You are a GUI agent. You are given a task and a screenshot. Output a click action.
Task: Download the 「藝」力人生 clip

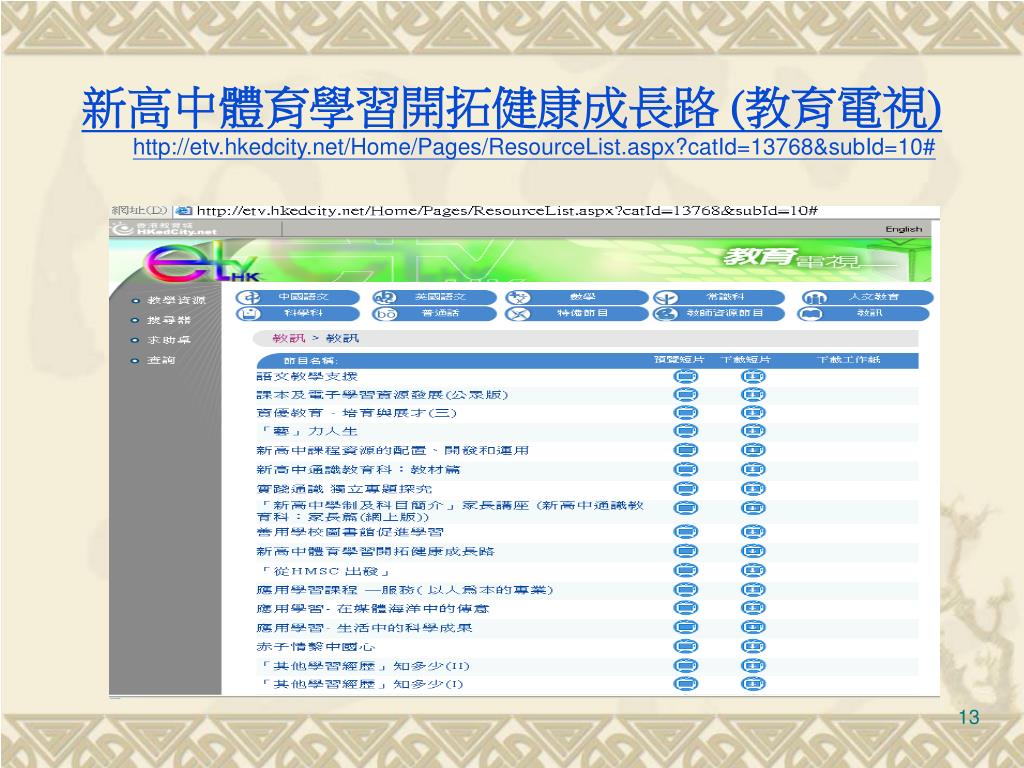[x=753, y=431]
